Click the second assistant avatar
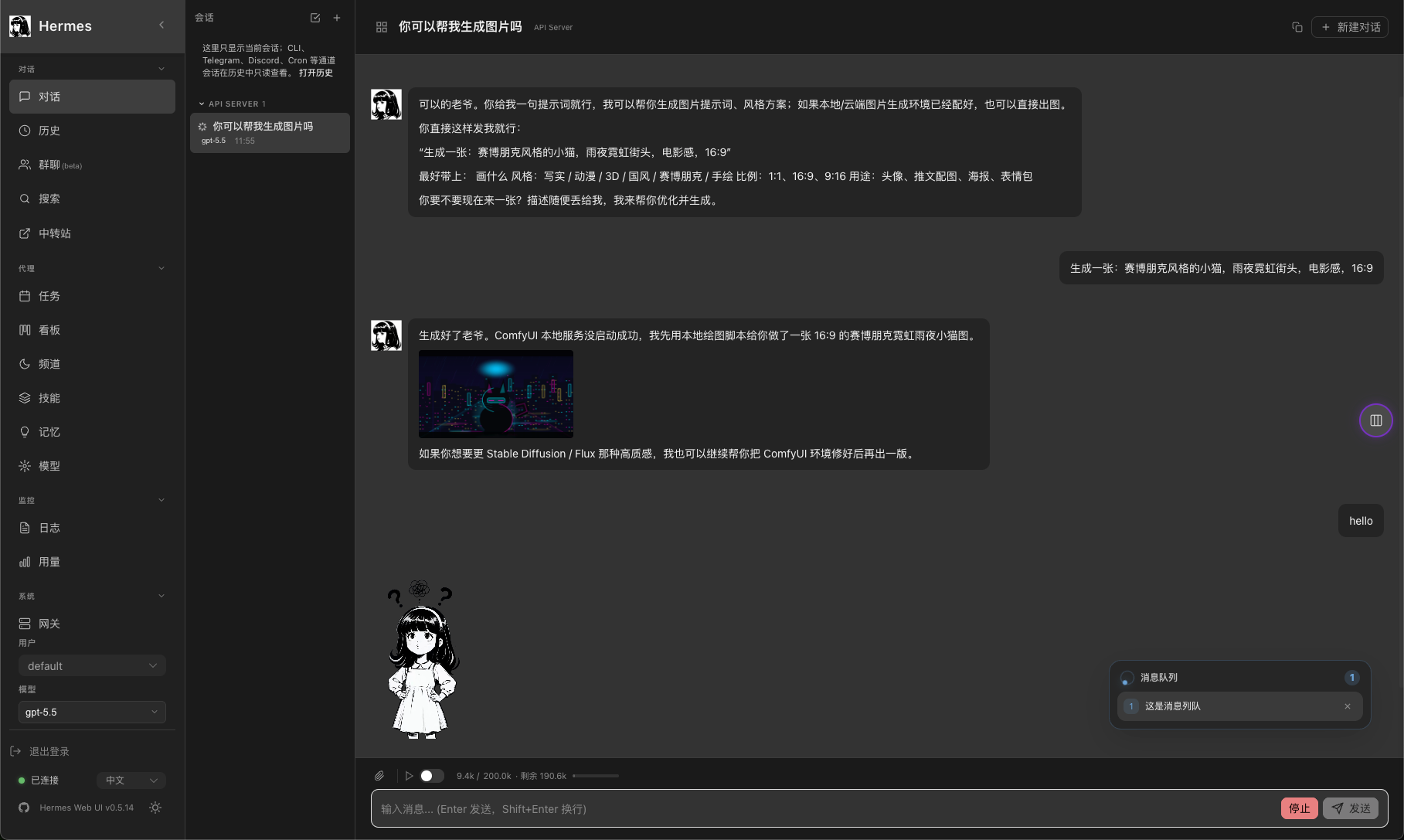Viewport: 1404px width, 840px height. 386,335
